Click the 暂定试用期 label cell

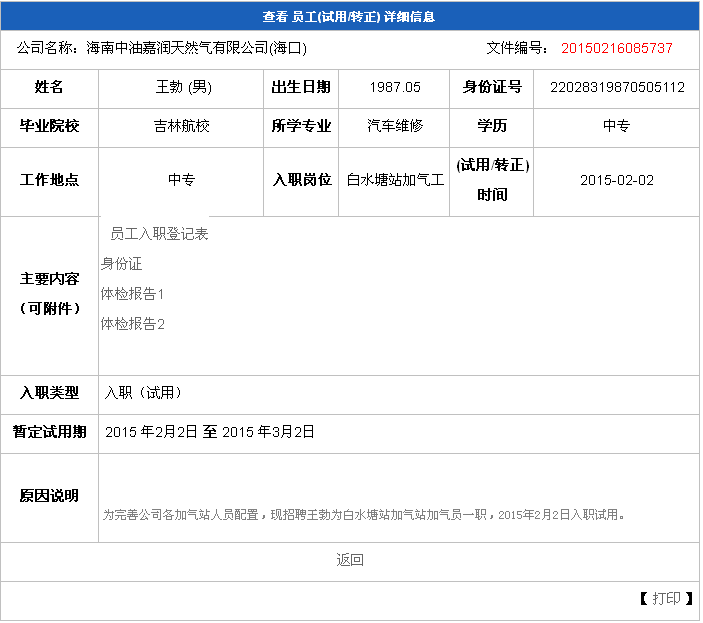click(49, 432)
